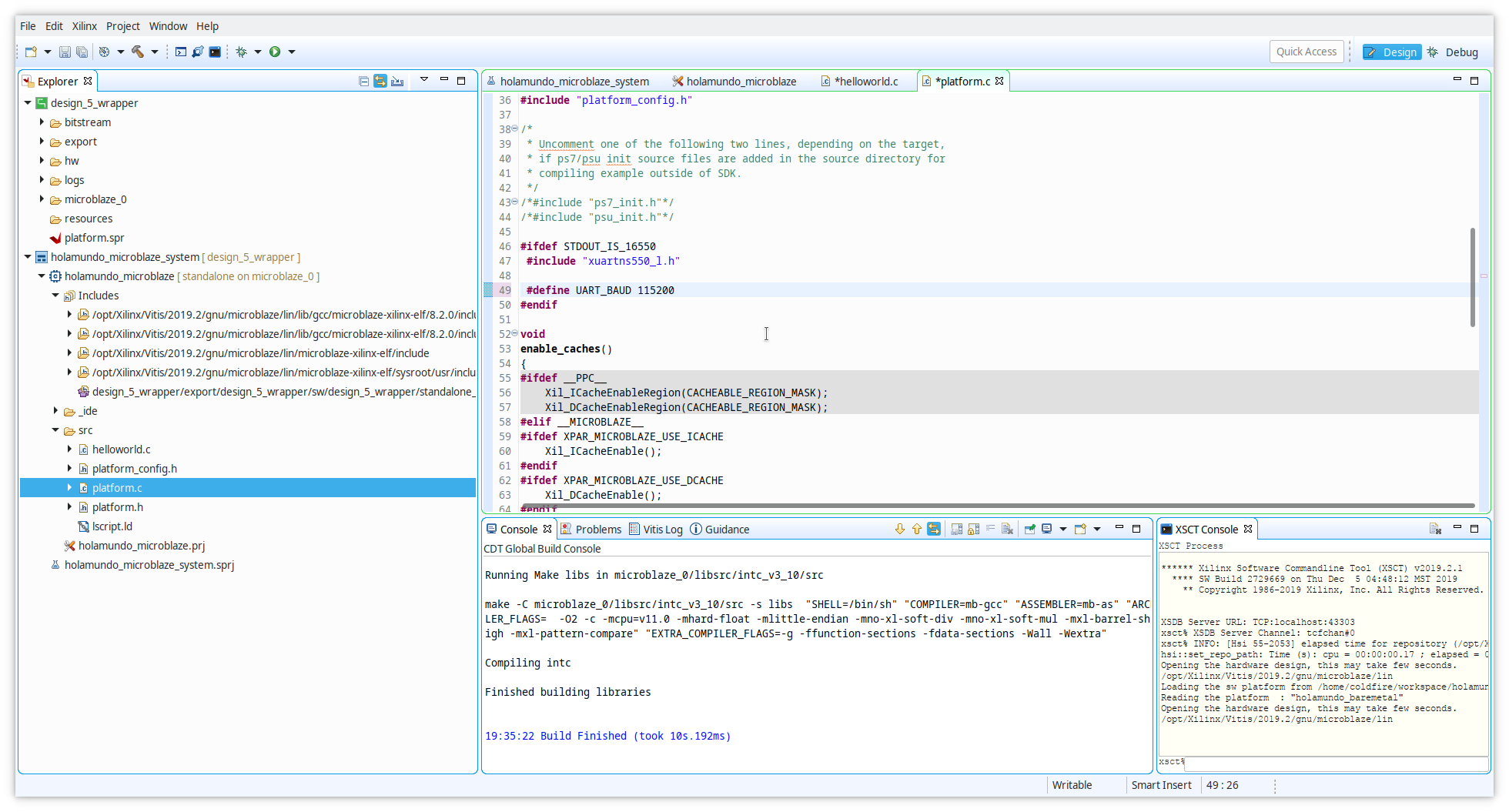Collapse the src folder

[x=55, y=430]
